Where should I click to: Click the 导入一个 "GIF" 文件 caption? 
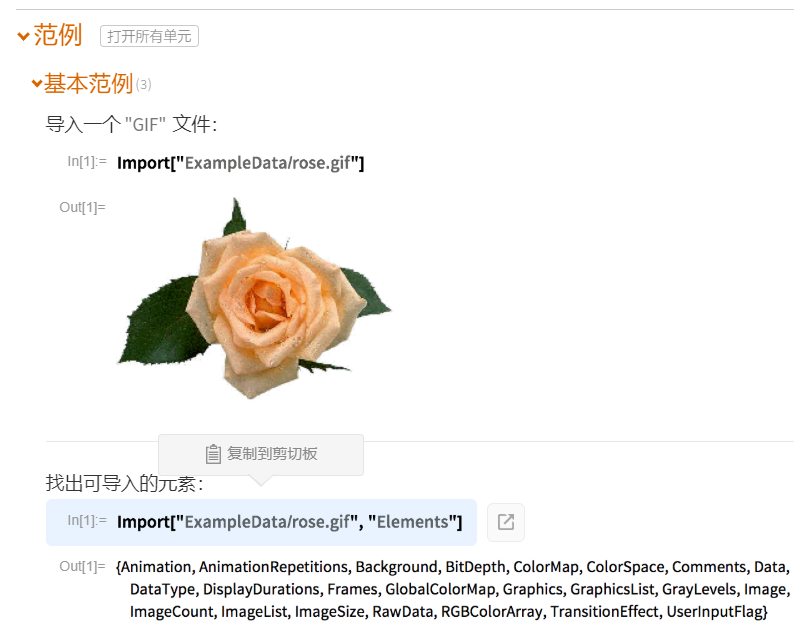coord(131,124)
